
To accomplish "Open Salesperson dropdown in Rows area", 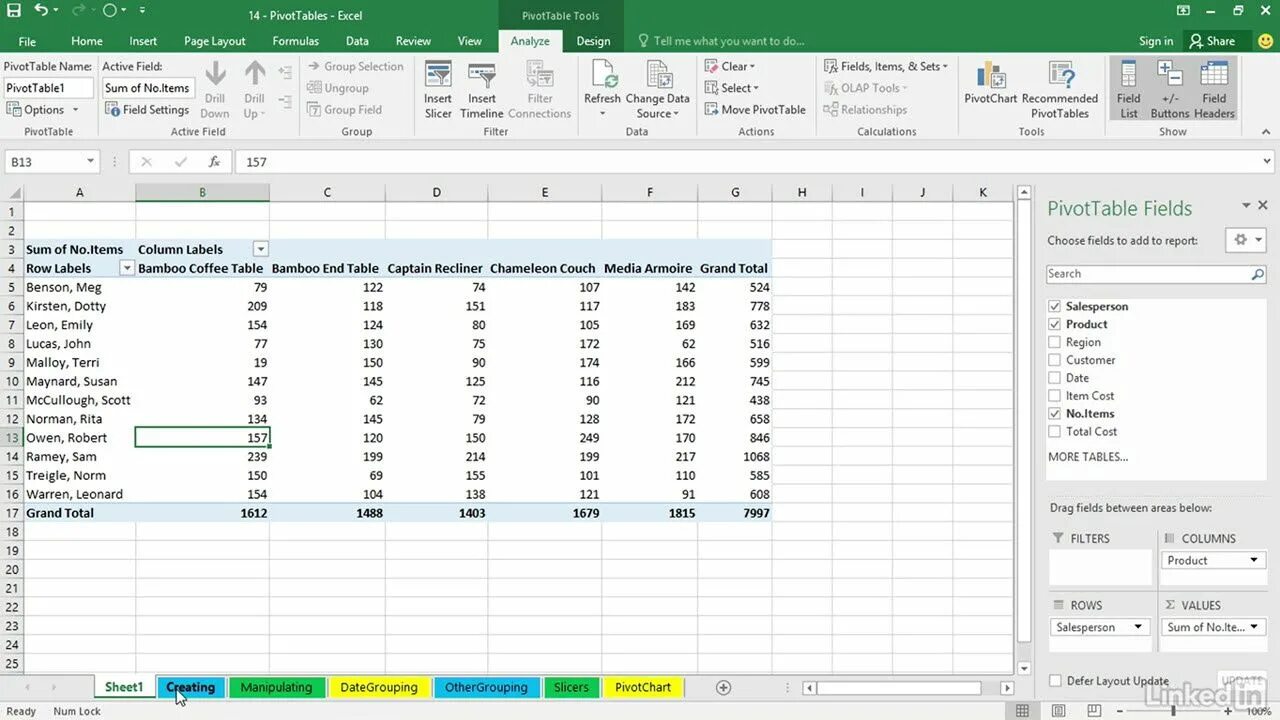I will 1137,627.
